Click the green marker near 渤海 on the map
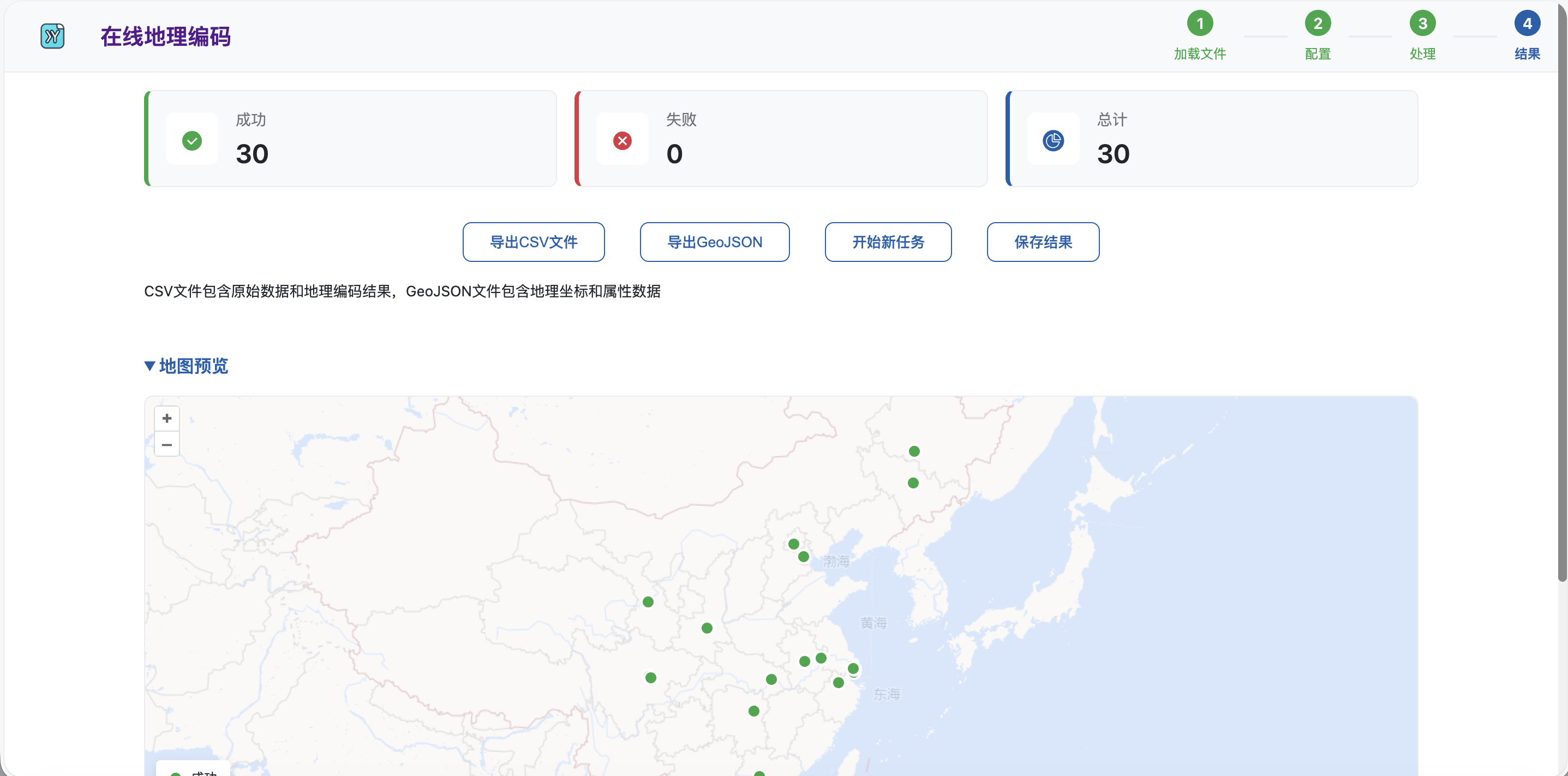Image resolution: width=1568 pixels, height=776 pixels. 803,556
